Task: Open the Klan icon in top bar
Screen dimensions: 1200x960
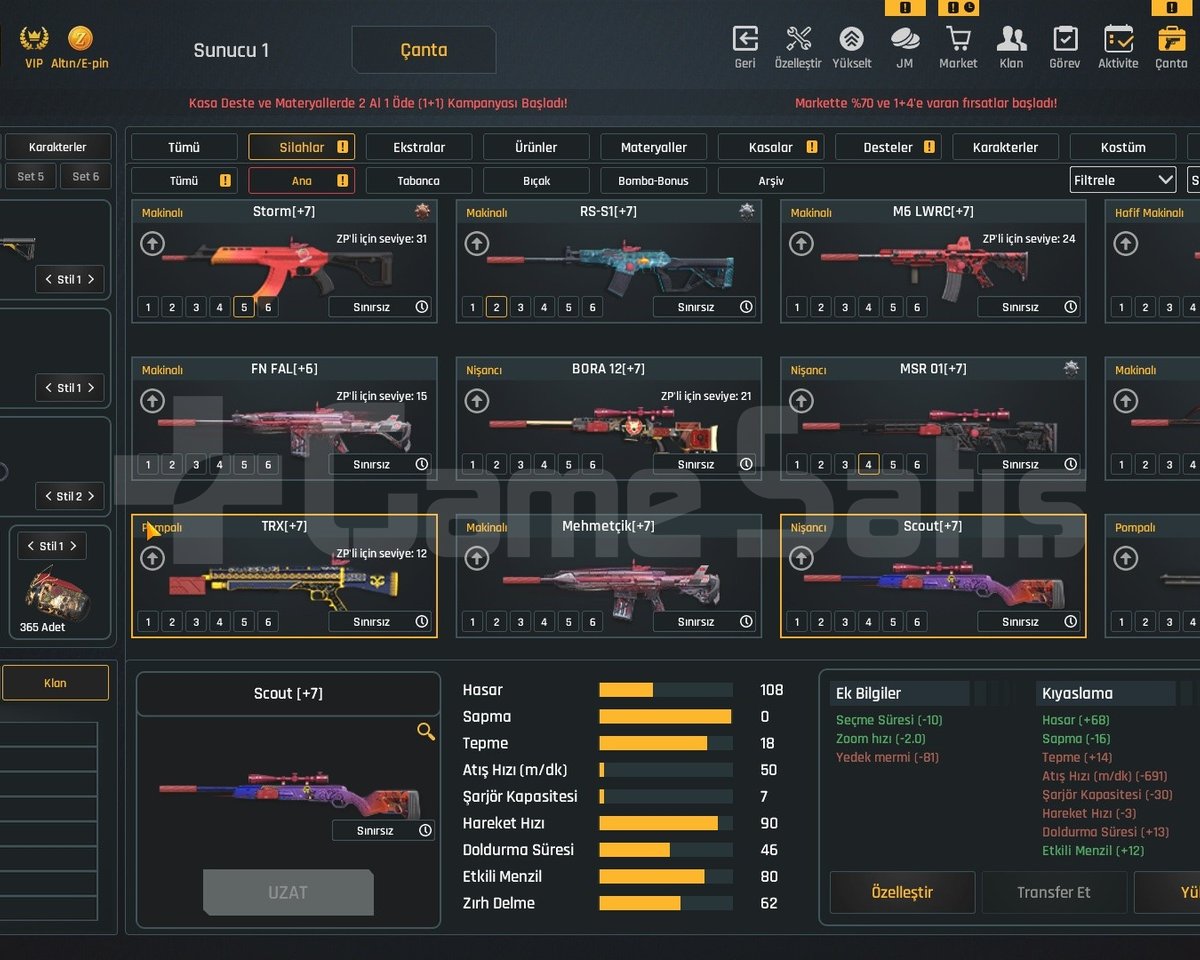Action: coord(1011,40)
